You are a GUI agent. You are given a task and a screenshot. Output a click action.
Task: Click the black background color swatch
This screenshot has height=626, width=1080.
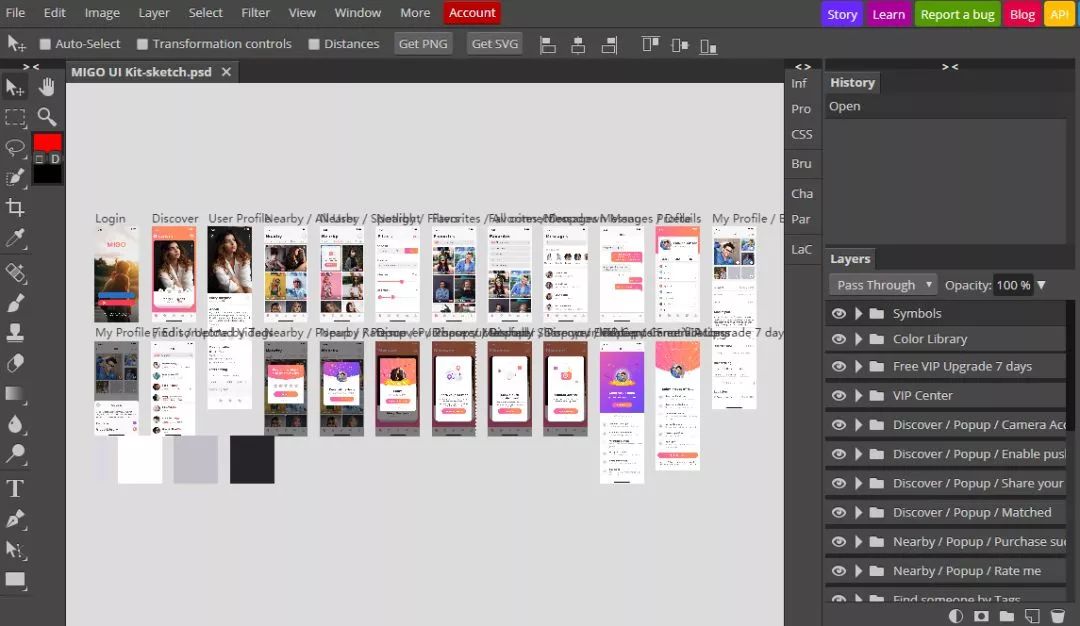48,175
